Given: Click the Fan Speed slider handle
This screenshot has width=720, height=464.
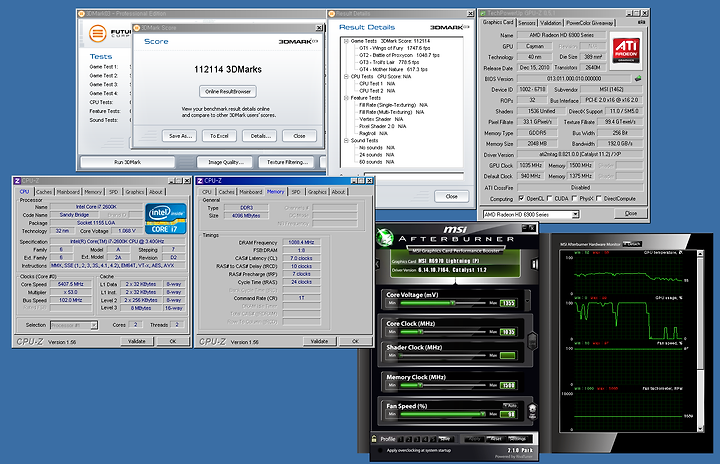Looking at the screenshot, I should [482, 414].
